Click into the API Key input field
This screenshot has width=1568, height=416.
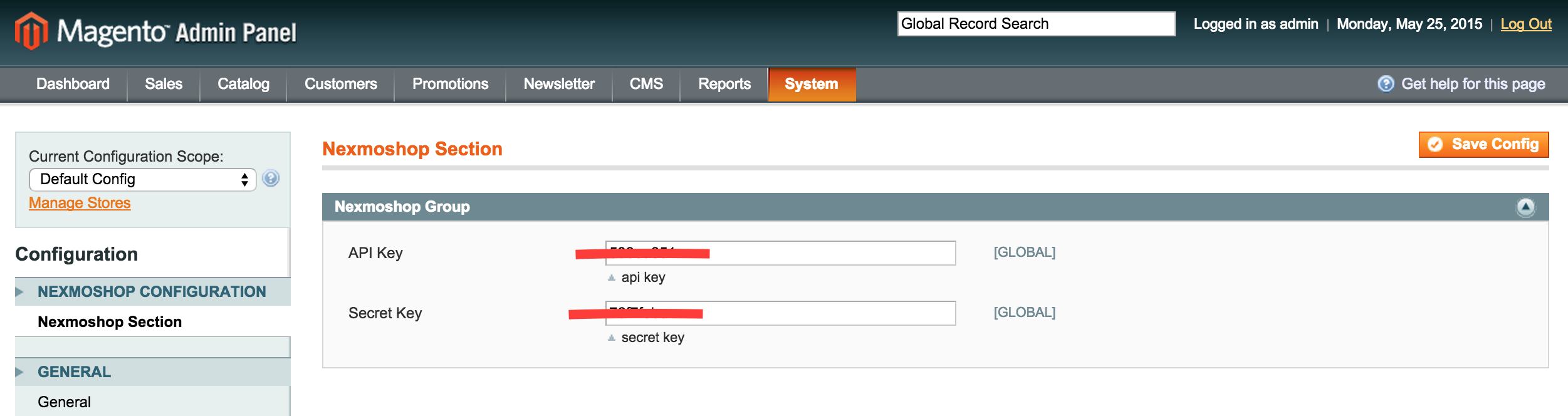tap(780, 253)
